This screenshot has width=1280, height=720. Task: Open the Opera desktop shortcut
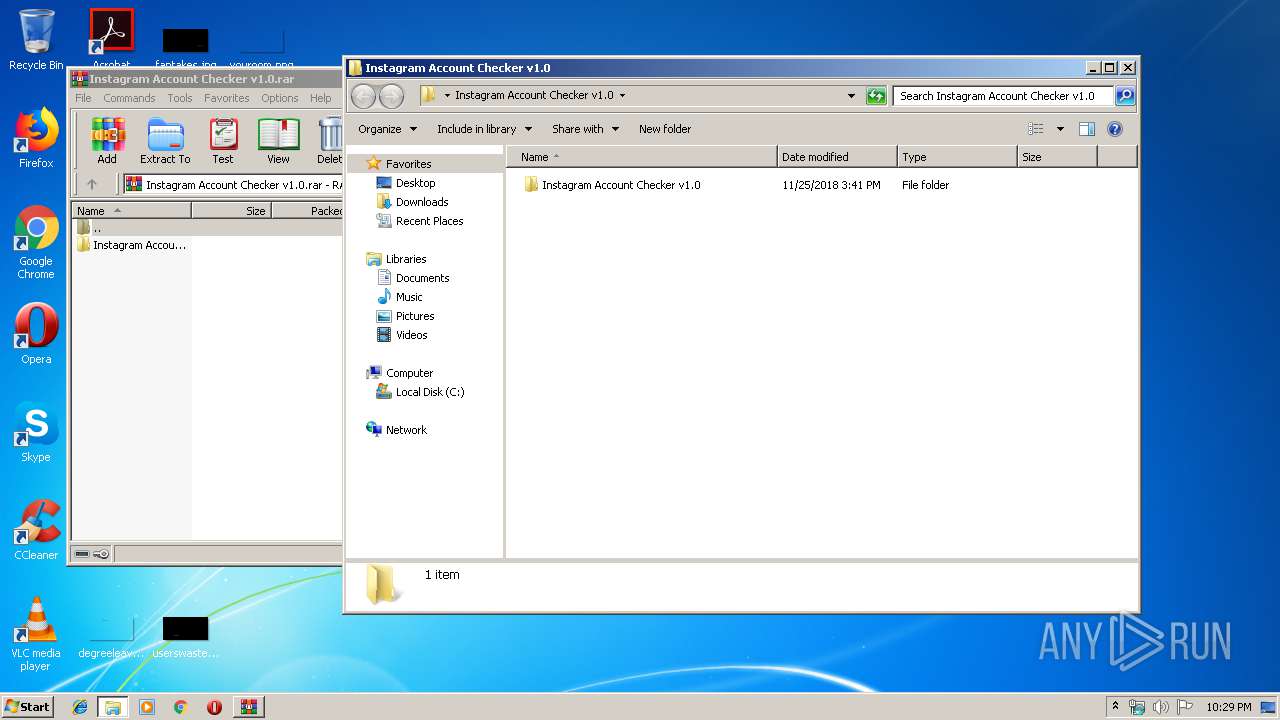pyautogui.click(x=36, y=334)
